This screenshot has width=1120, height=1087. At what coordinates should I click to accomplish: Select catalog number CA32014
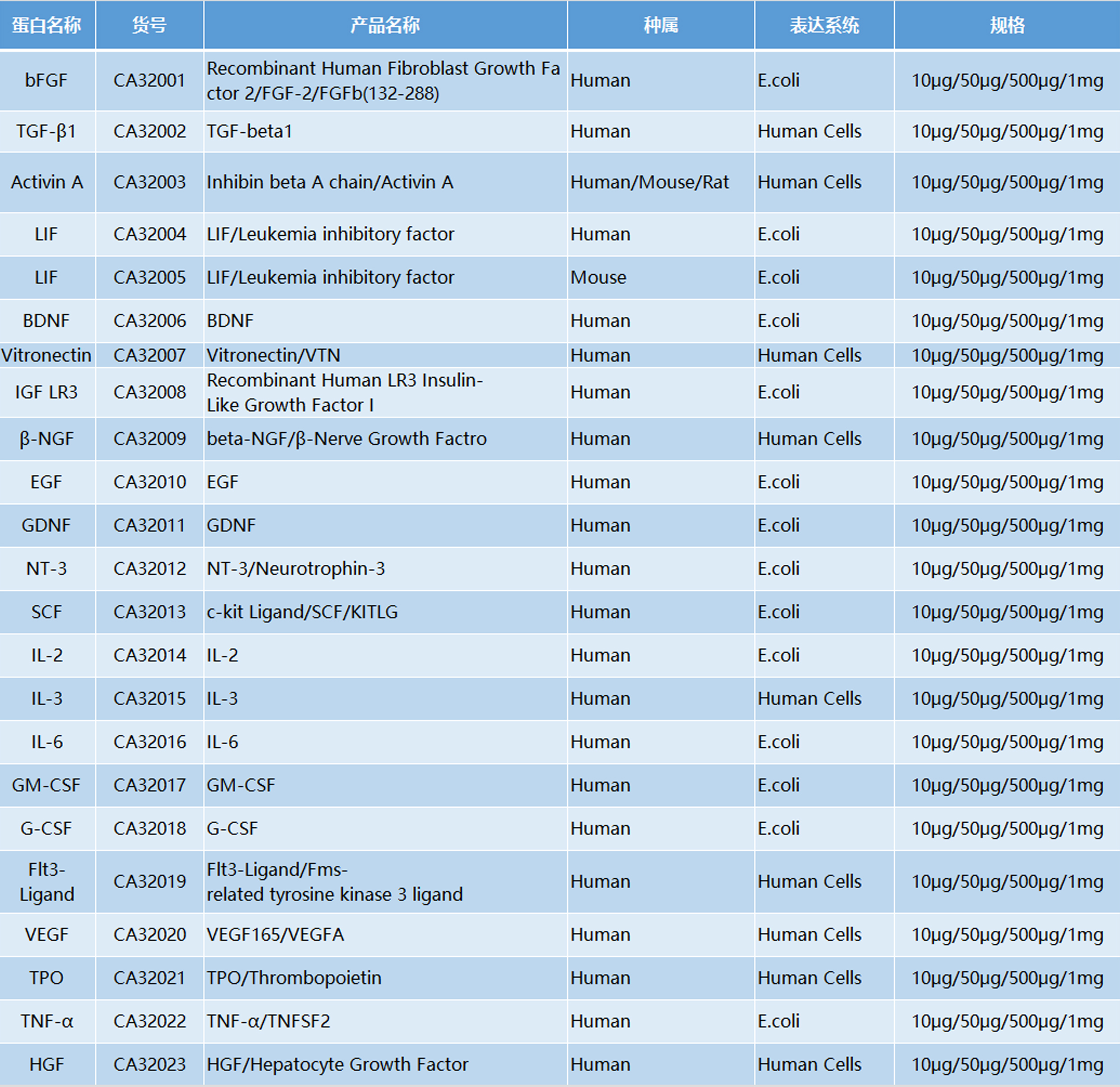(150, 656)
